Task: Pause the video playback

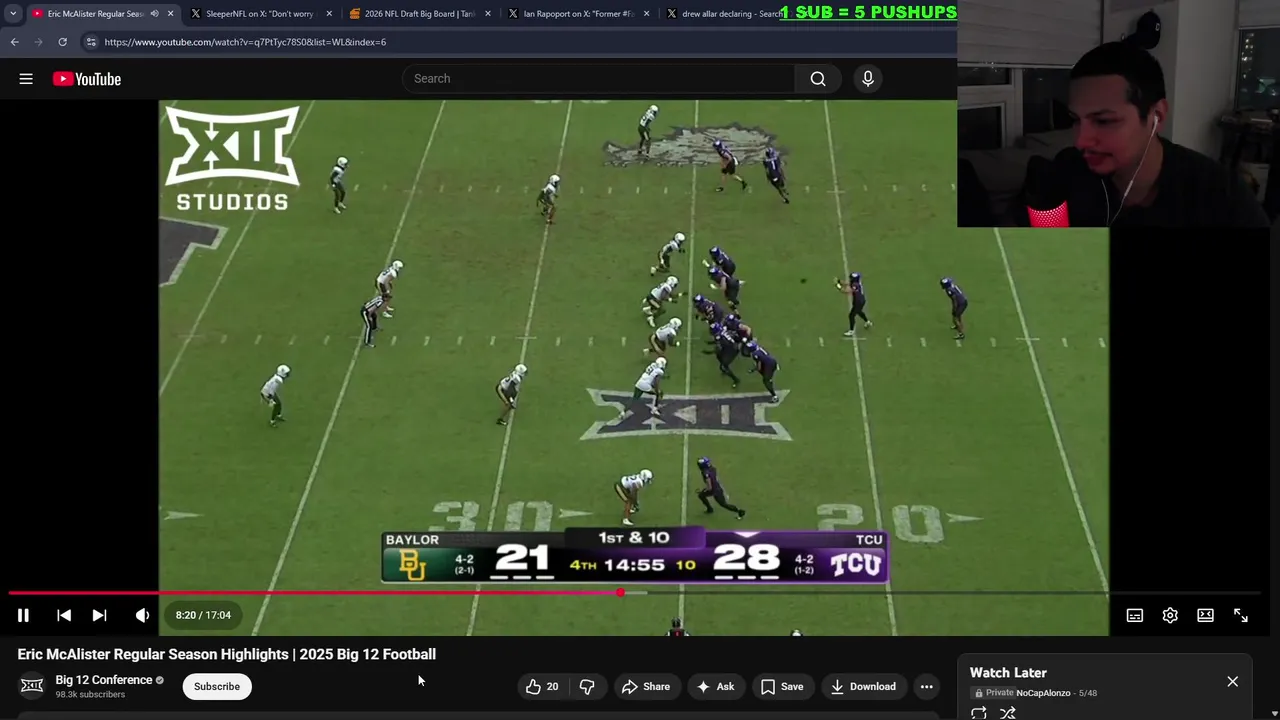Action: pyautogui.click(x=23, y=615)
